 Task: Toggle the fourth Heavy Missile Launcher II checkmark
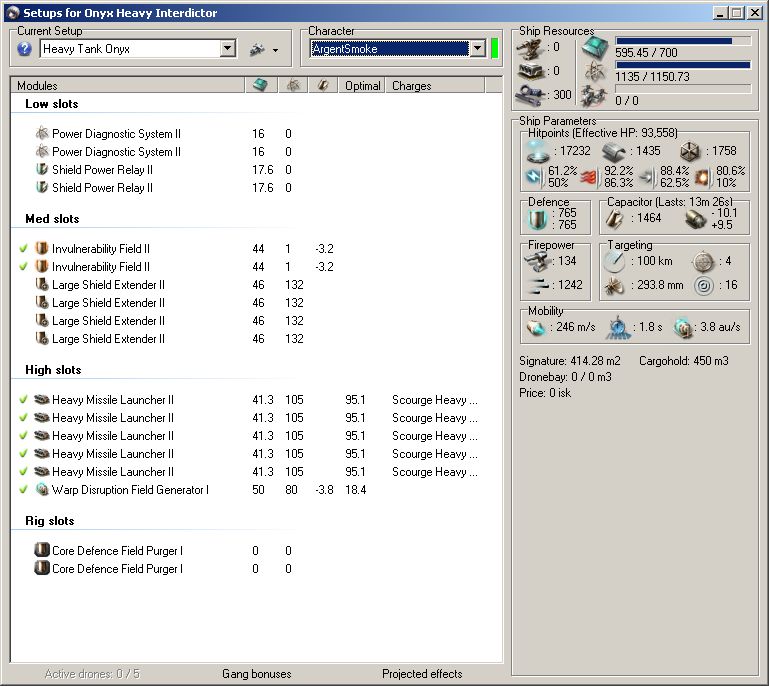tap(23, 454)
